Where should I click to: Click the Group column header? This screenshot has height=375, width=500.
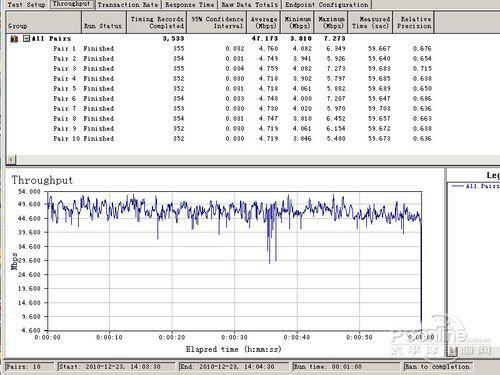coord(44,22)
